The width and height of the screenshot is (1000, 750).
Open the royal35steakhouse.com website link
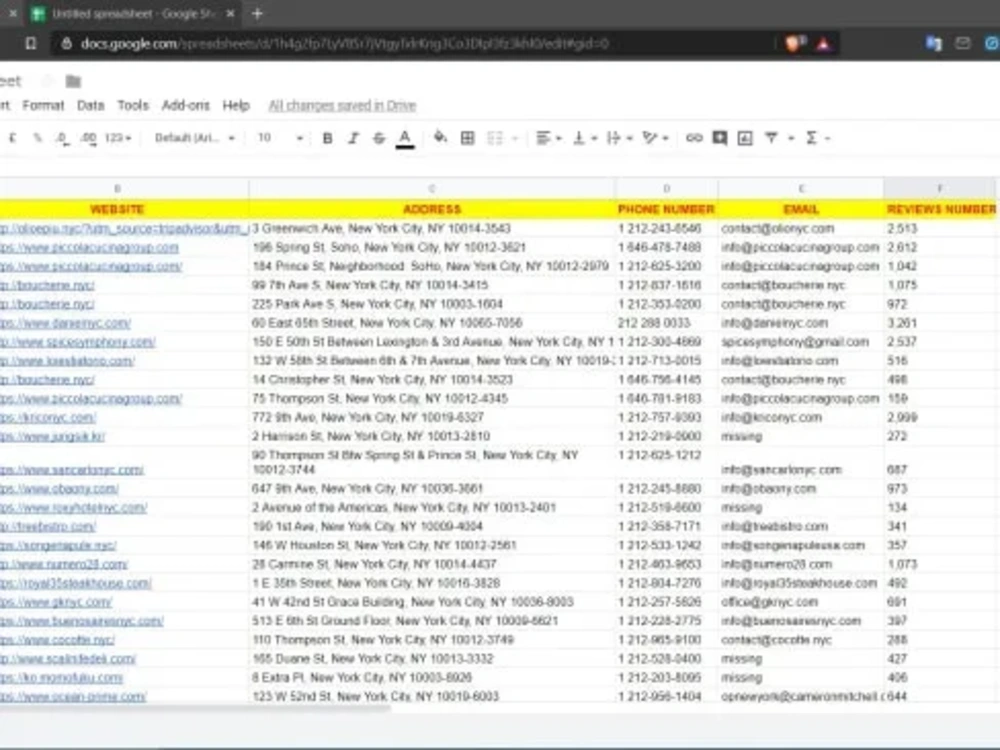point(75,583)
